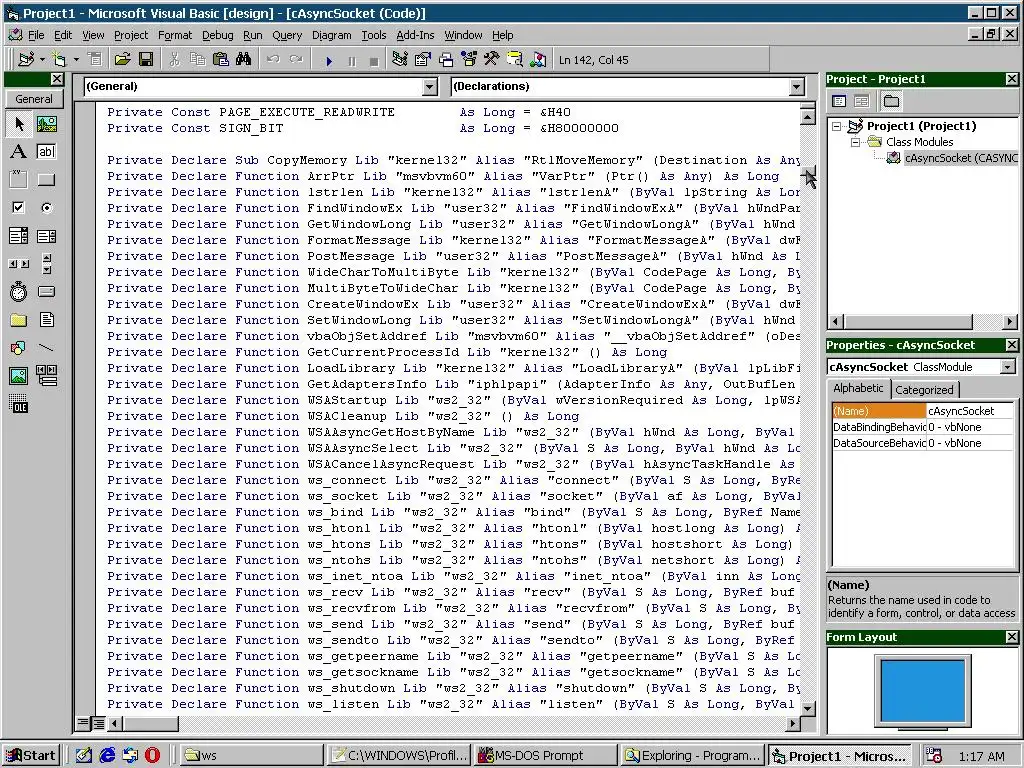Launch Internet Explorer from quick launch
The height and width of the screenshot is (768, 1024).
107,756
